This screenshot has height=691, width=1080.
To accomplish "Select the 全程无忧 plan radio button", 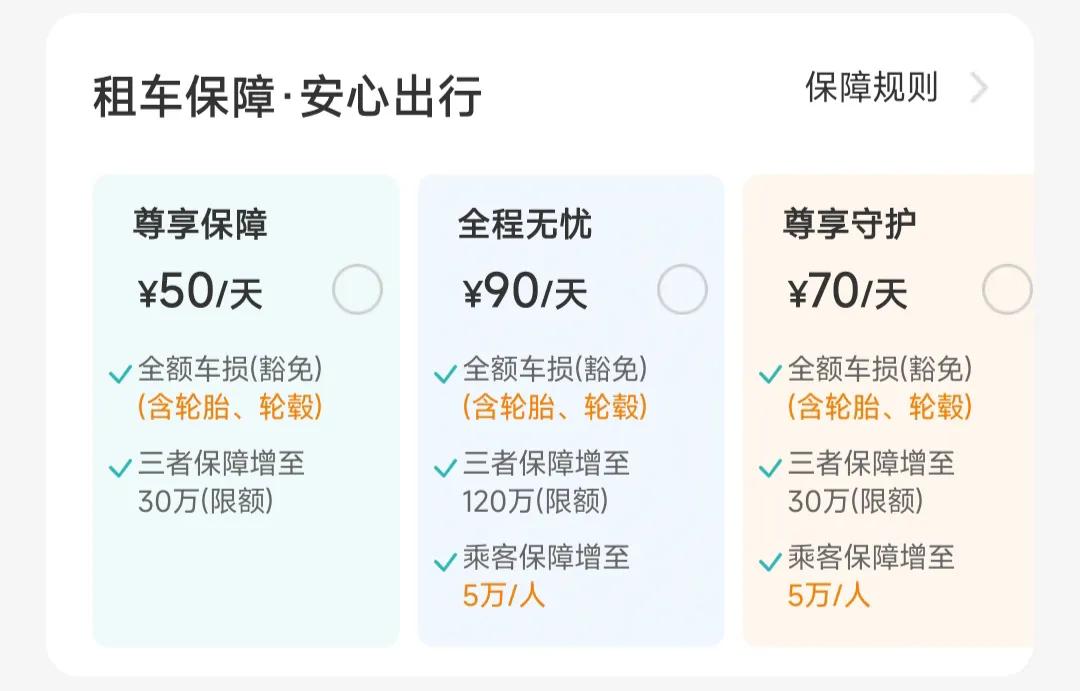I will click(681, 287).
